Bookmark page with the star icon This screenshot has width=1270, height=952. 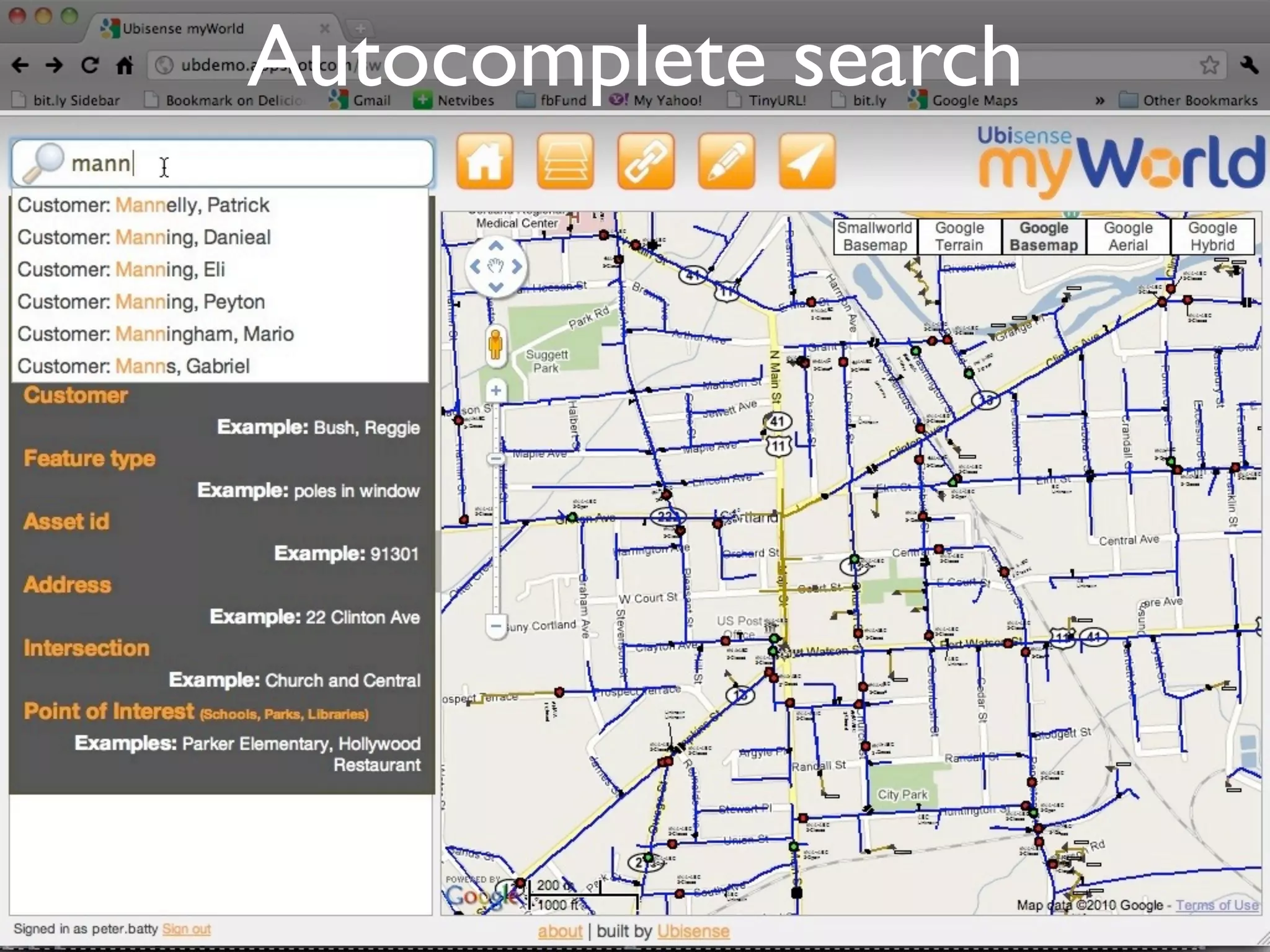pos(1209,64)
